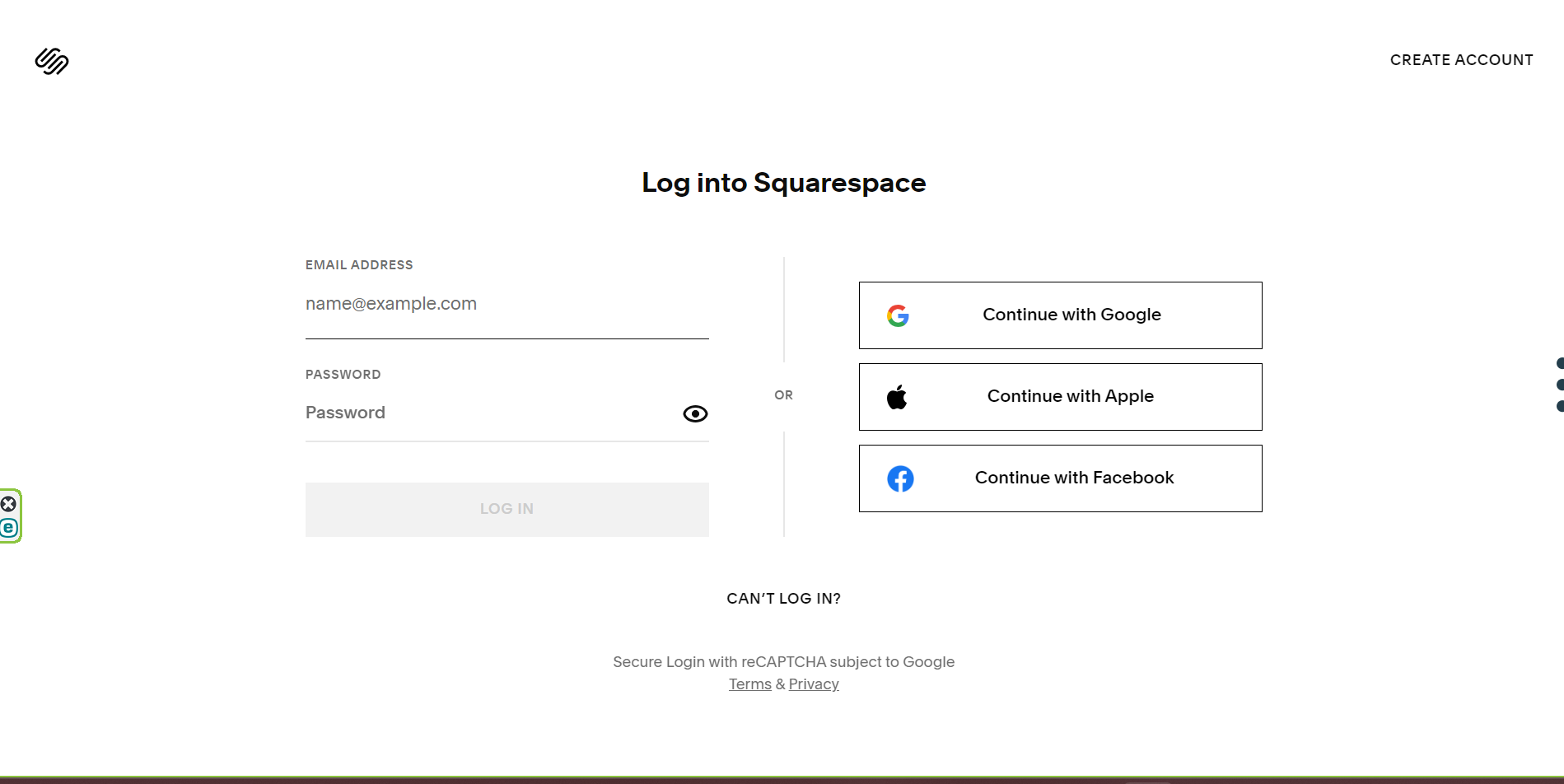Image resolution: width=1564 pixels, height=784 pixels.
Task: Click the teal ESET 'e' icon
Action: [8, 528]
